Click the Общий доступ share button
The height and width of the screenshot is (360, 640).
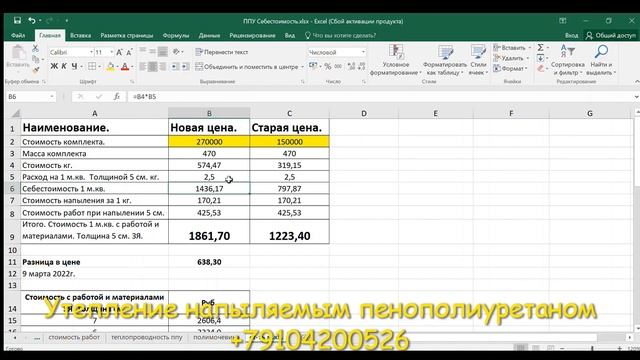[x=611, y=36]
